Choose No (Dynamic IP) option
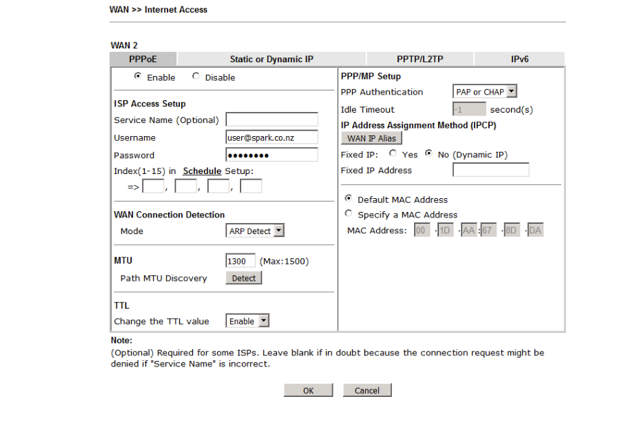640x437 pixels. [x=429, y=155]
